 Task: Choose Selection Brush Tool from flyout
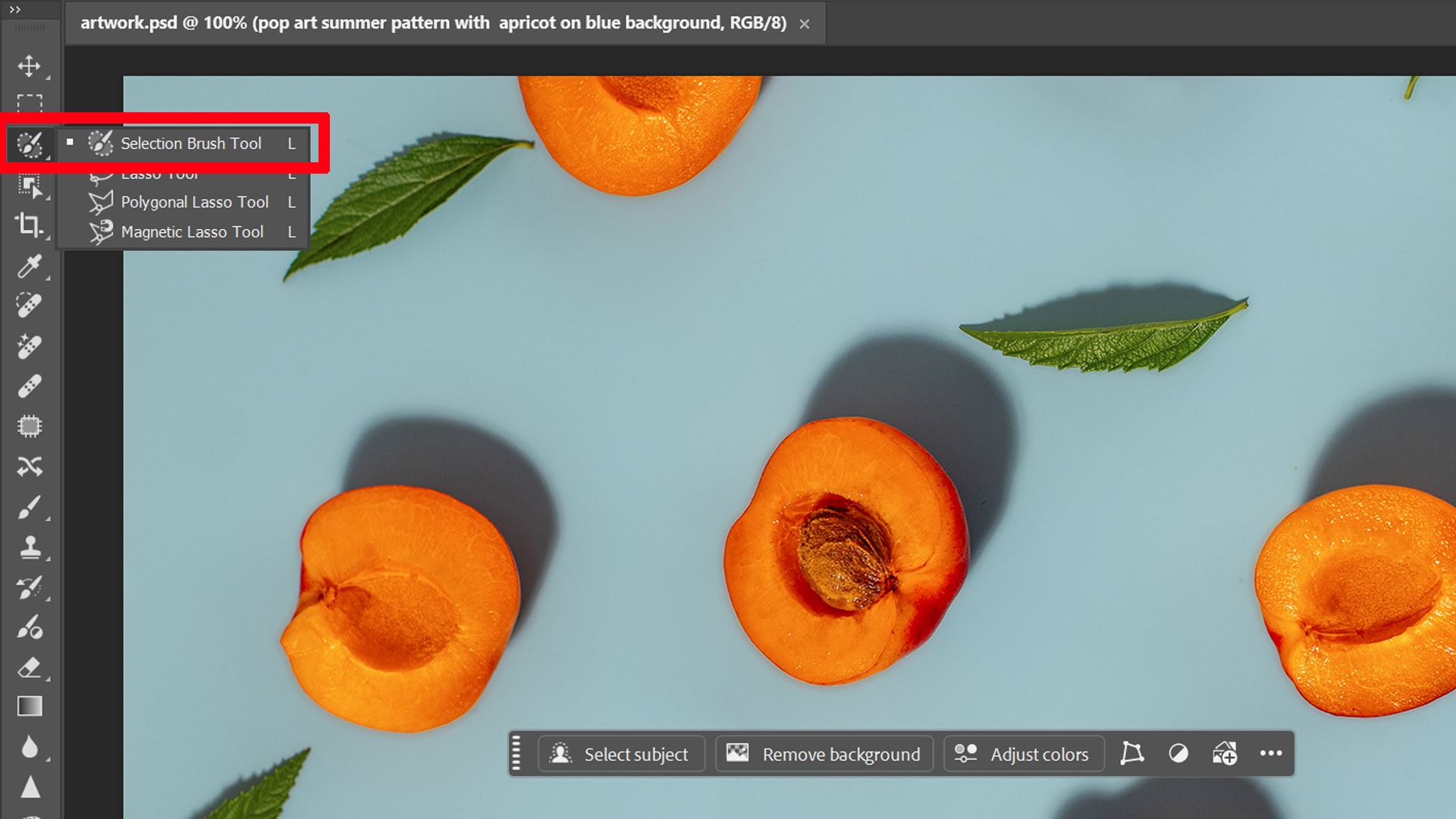(191, 143)
